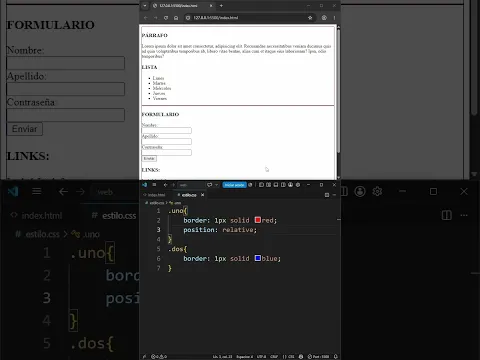Click the .dos selector on line 5
The height and width of the screenshot is (360, 480).
pyautogui.click(x=176, y=249)
